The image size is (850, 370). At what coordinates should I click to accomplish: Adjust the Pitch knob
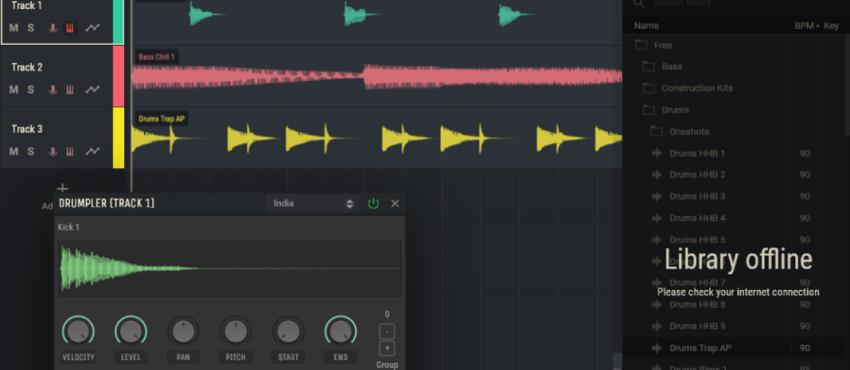pyautogui.click(x=235, y=331)
